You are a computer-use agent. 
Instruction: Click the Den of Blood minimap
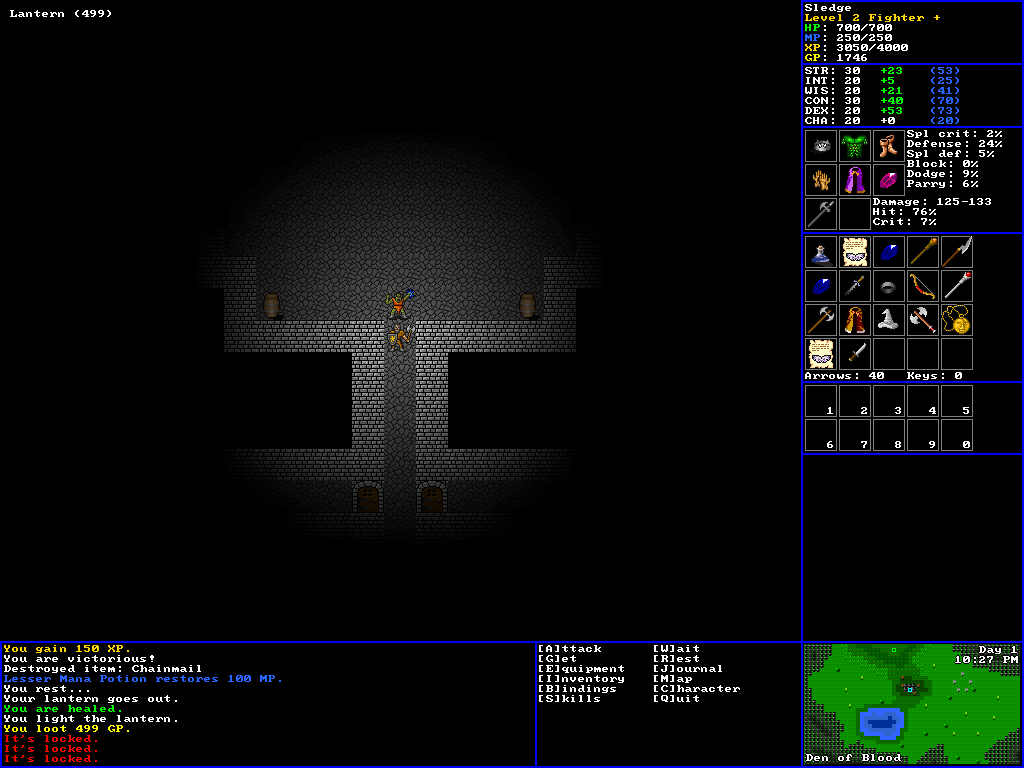(x=912, y=698)
